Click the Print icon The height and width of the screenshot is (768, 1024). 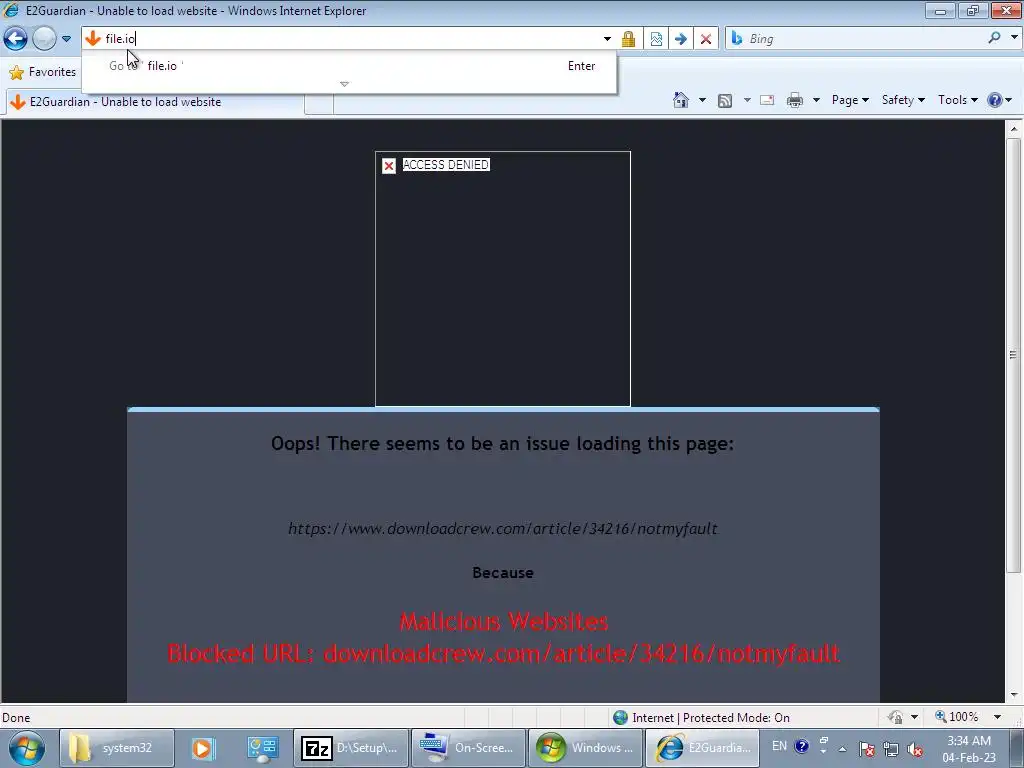(x=795, y=100)
